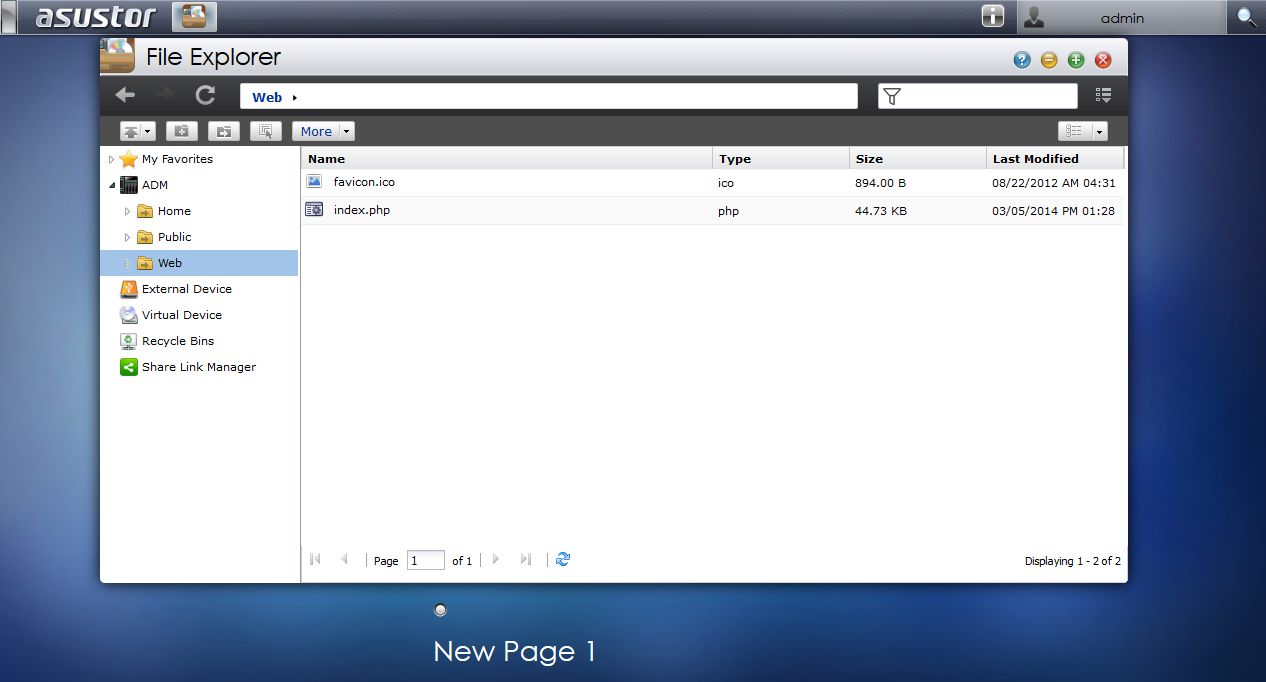Viewport: 1266px width, 682px height.
Task: Create a new folder with the toolbar icon
Action: point(182,131)
